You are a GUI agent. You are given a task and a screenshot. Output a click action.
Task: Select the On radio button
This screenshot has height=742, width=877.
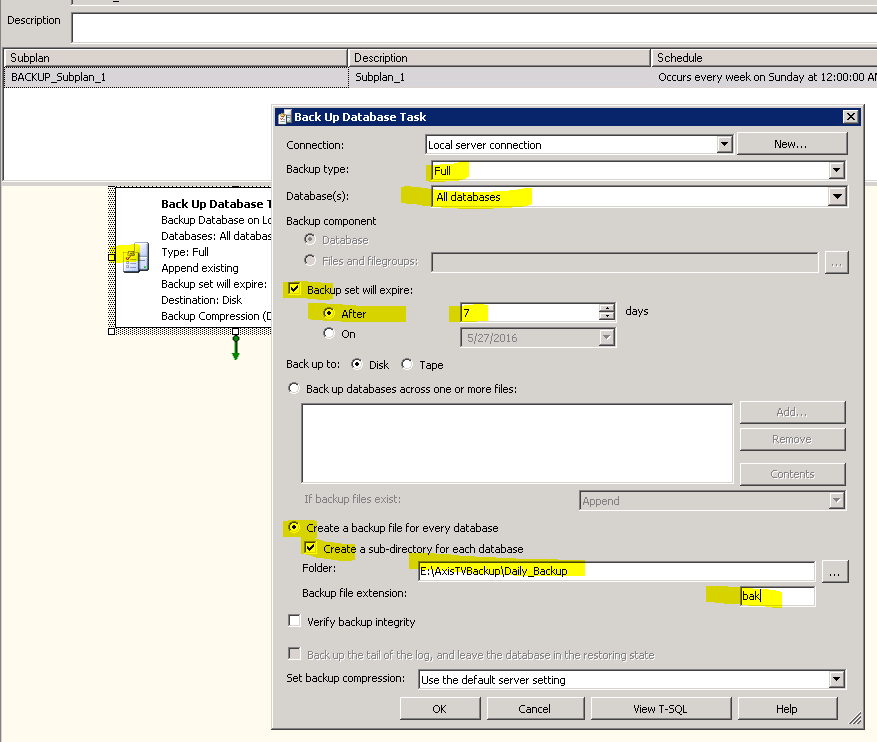tap(329, 333)
